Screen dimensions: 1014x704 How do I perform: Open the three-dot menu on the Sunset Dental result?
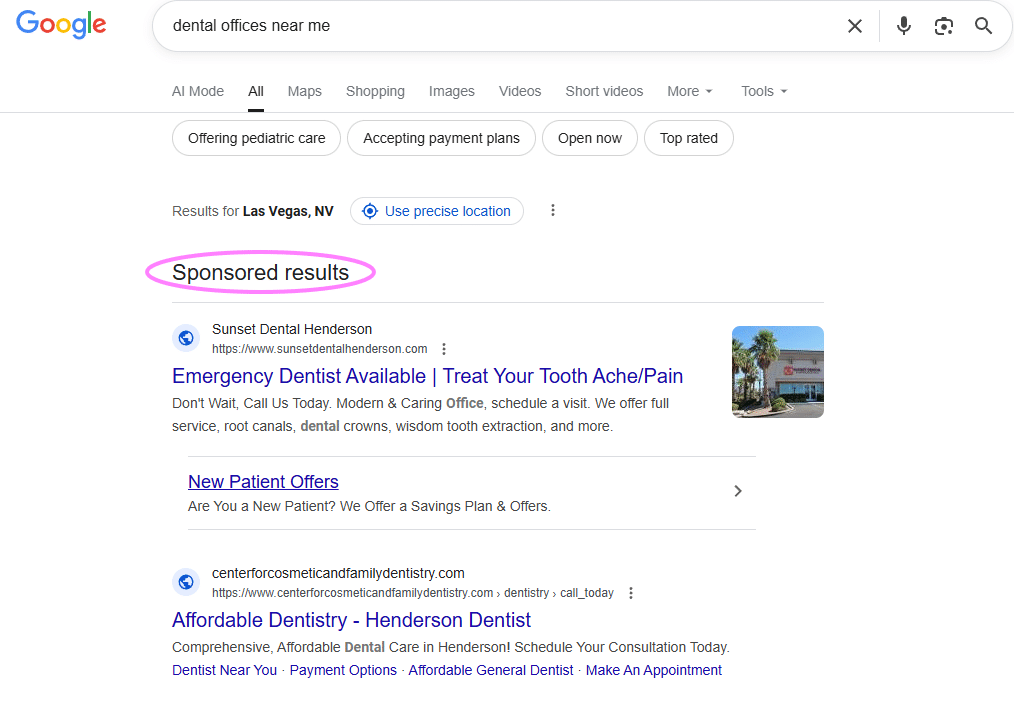(x=444, y=349)
